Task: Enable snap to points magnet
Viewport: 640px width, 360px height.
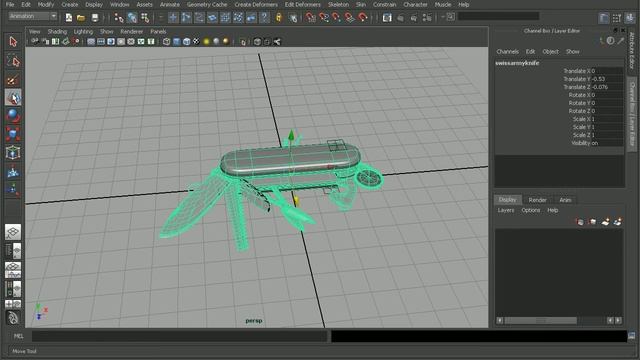Action: (x=336, y=18)
